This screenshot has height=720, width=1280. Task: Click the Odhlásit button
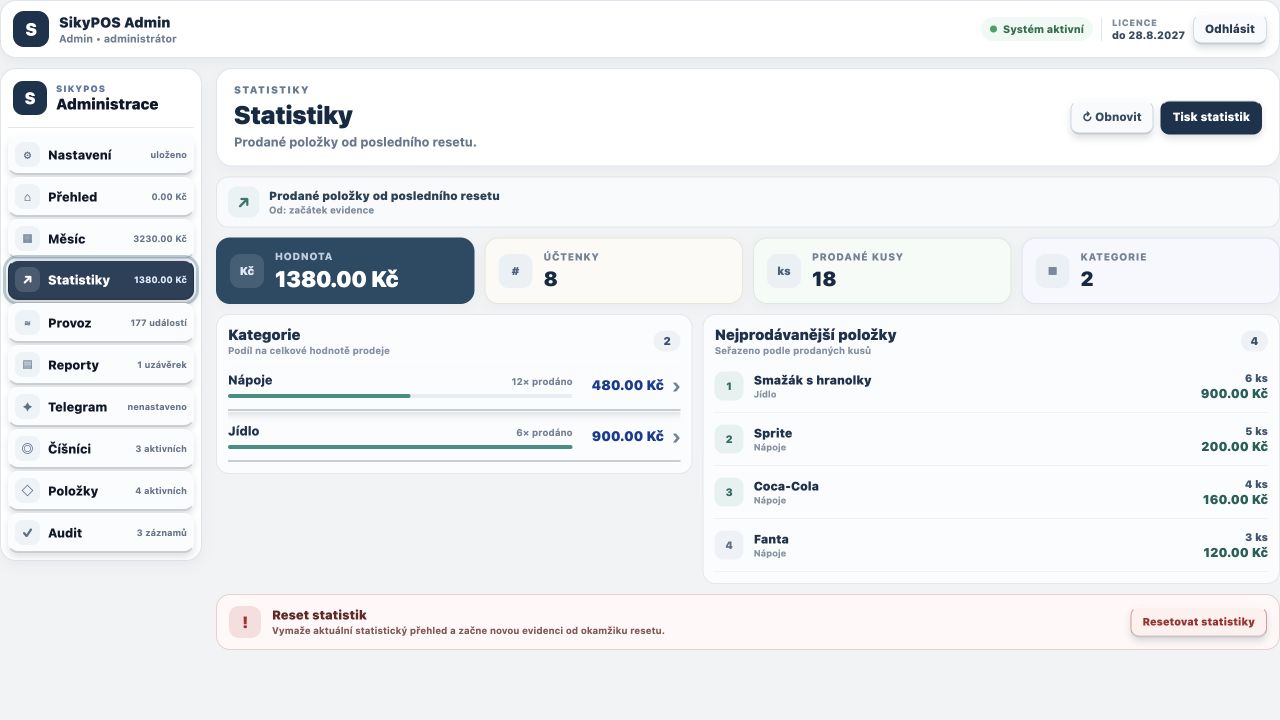(x=1230, y=29)
